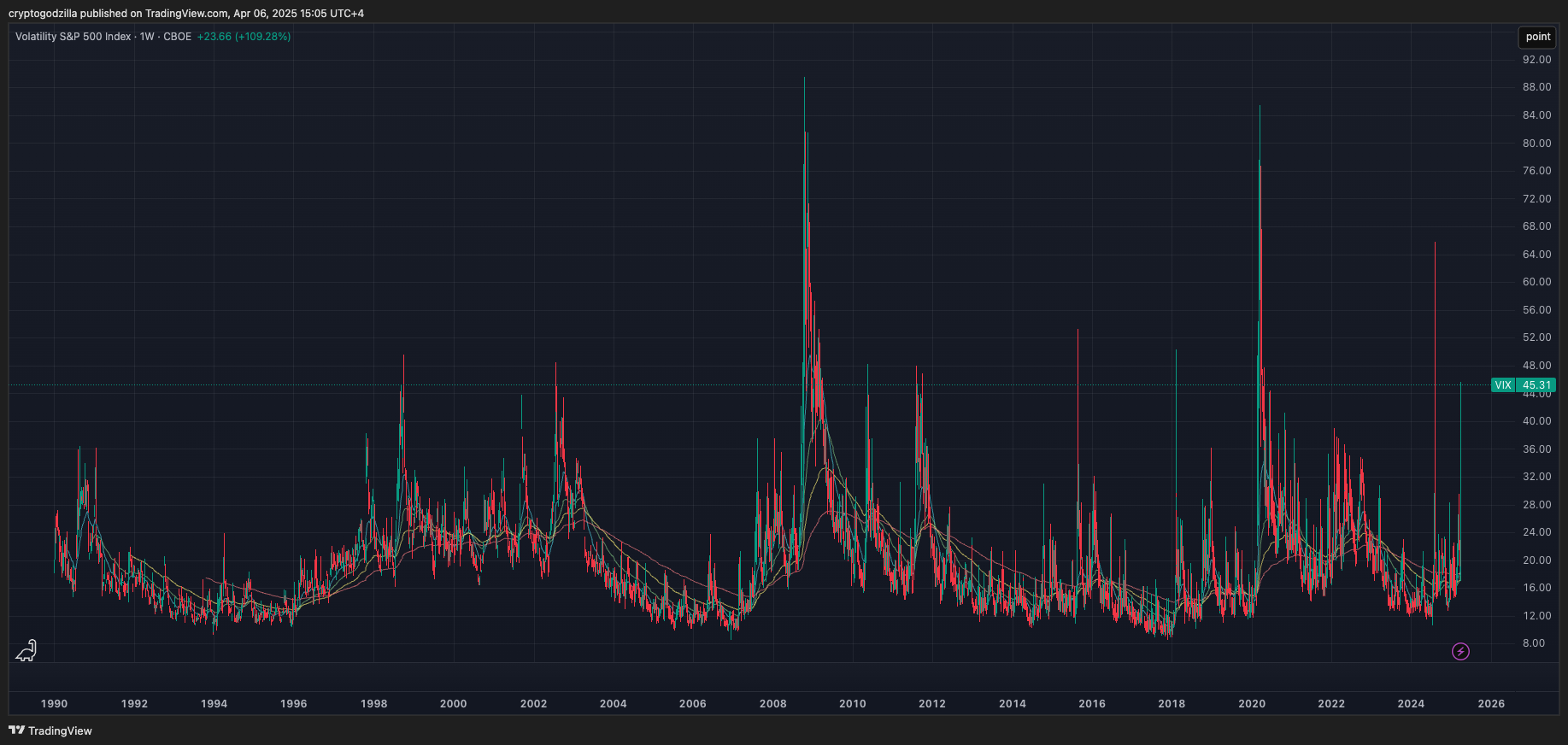Screen dimensions: 1568x745
Task: Click the 'point' scale label button
Action: 1537,37
